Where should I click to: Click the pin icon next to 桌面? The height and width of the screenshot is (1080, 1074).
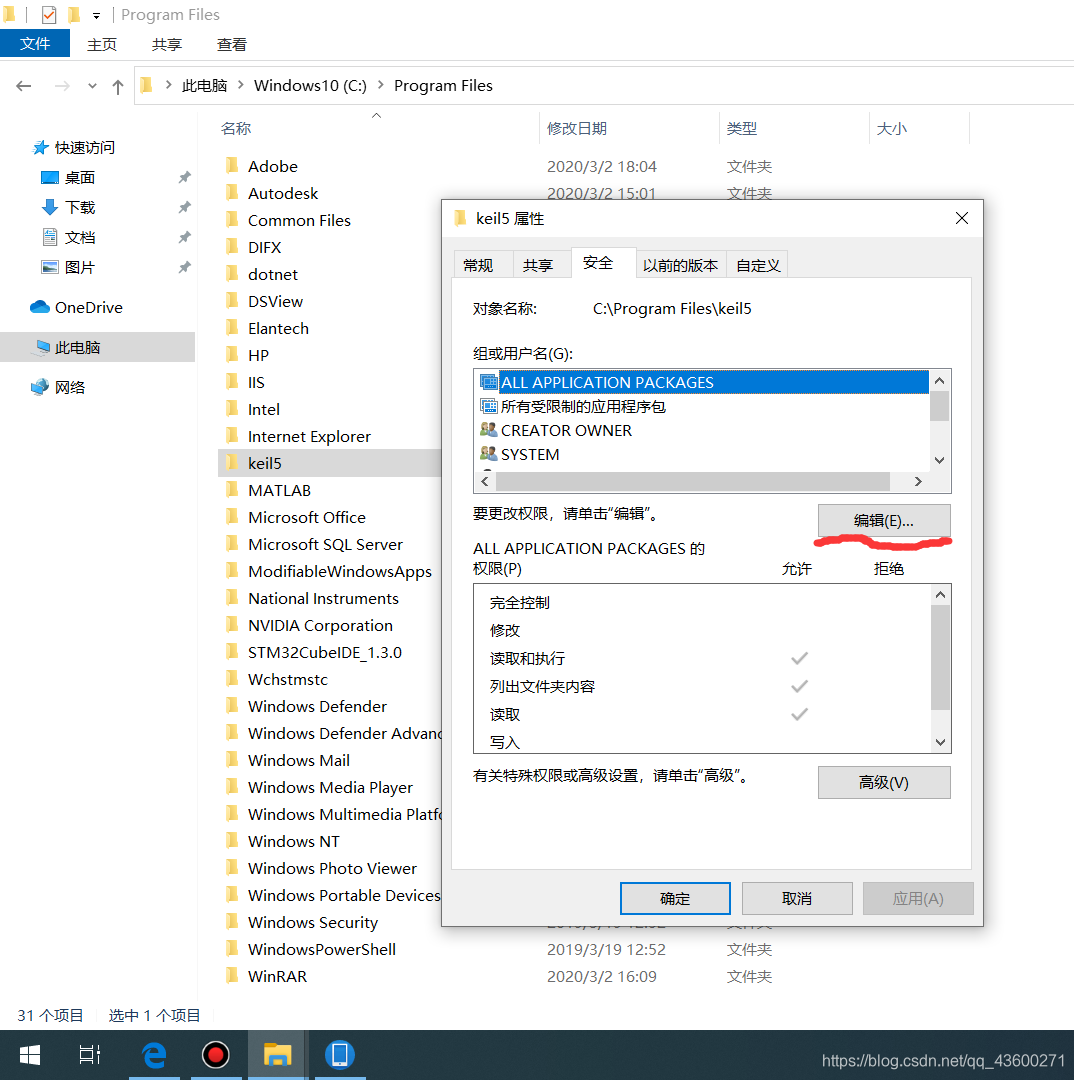184,178
